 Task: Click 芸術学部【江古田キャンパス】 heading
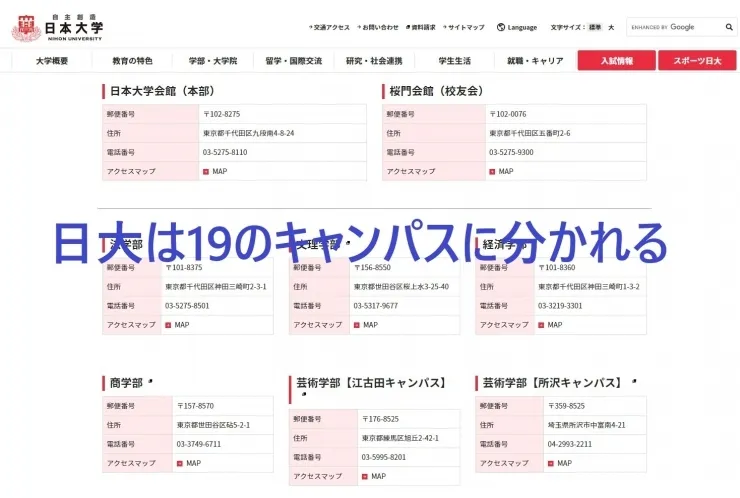click(371, 383)
